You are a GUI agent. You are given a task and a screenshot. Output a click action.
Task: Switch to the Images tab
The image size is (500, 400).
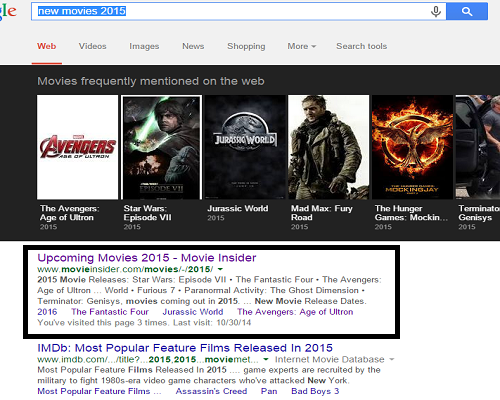[x=144, y=46]
